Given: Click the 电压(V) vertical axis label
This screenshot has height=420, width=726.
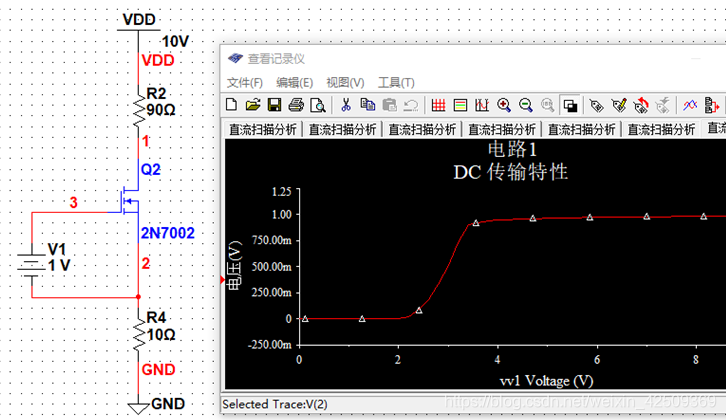Looking at the screenshot, I should click(x=235, y=265).
